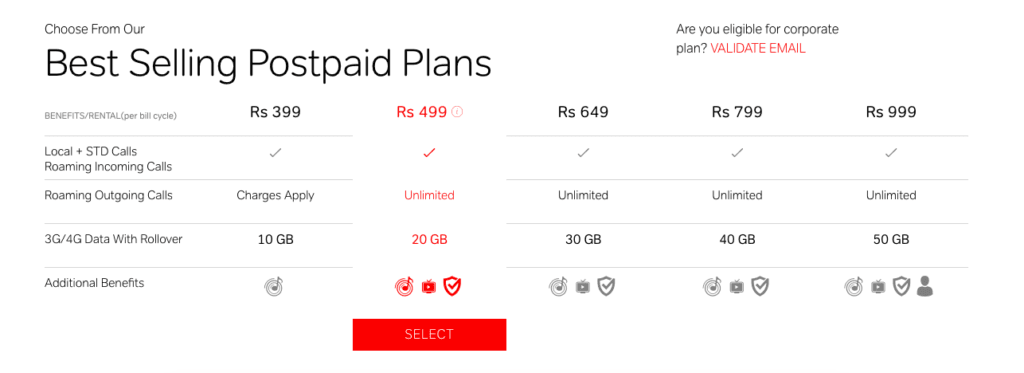Click the TV icon under Rs 799 plan
This screenshot has height=373, width=1024.
click(x=737, y=286)
